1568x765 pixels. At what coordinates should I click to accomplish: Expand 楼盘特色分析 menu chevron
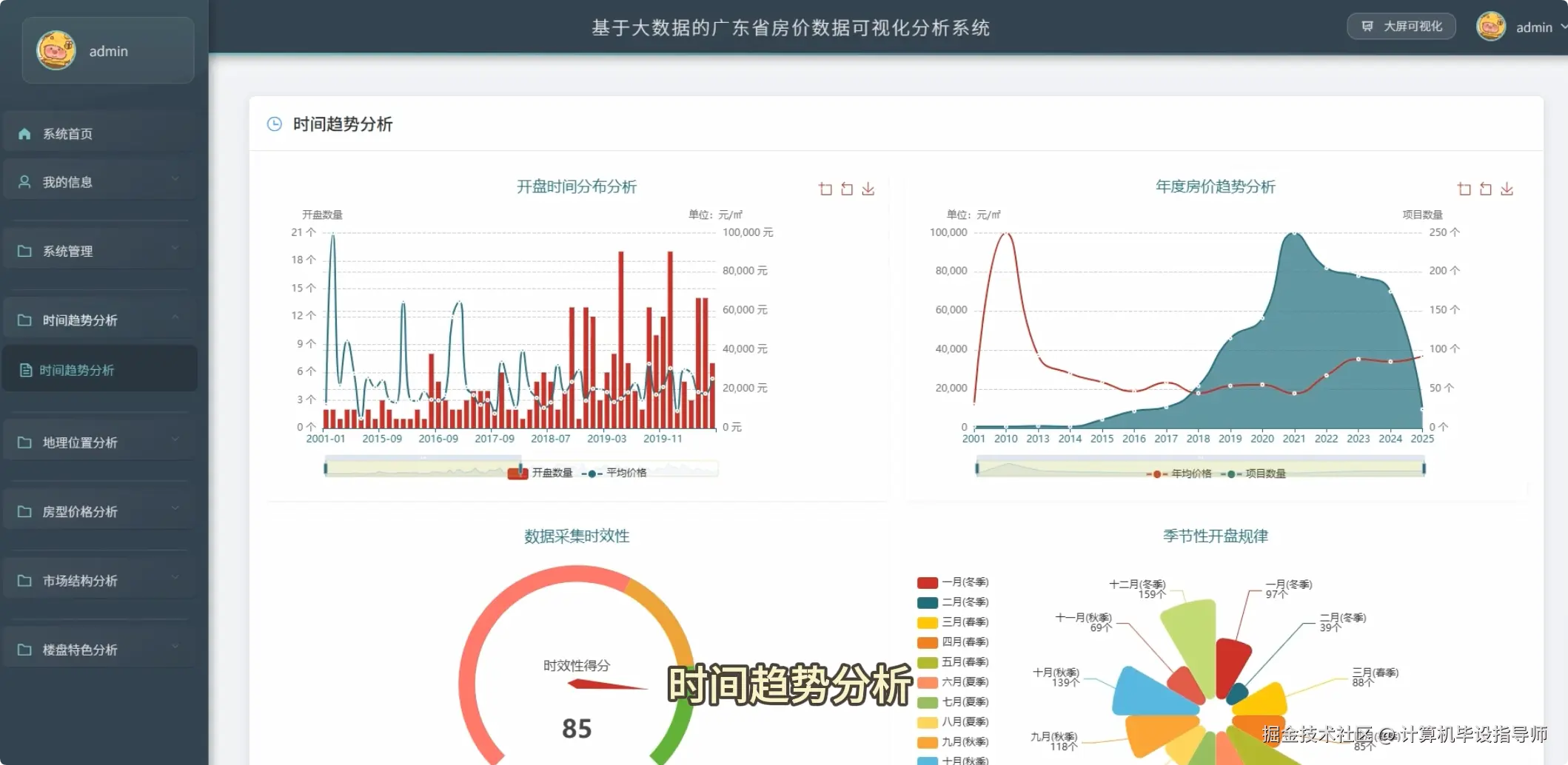click(175, 647)
